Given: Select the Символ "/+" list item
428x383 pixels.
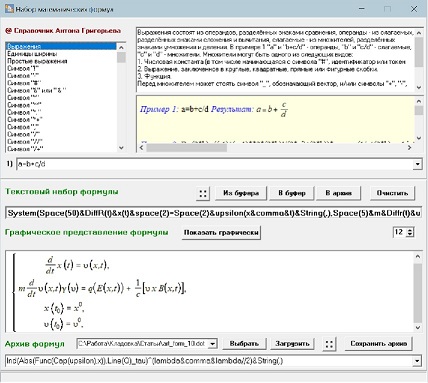Looking at the screenshot, I should click(61, 149).
